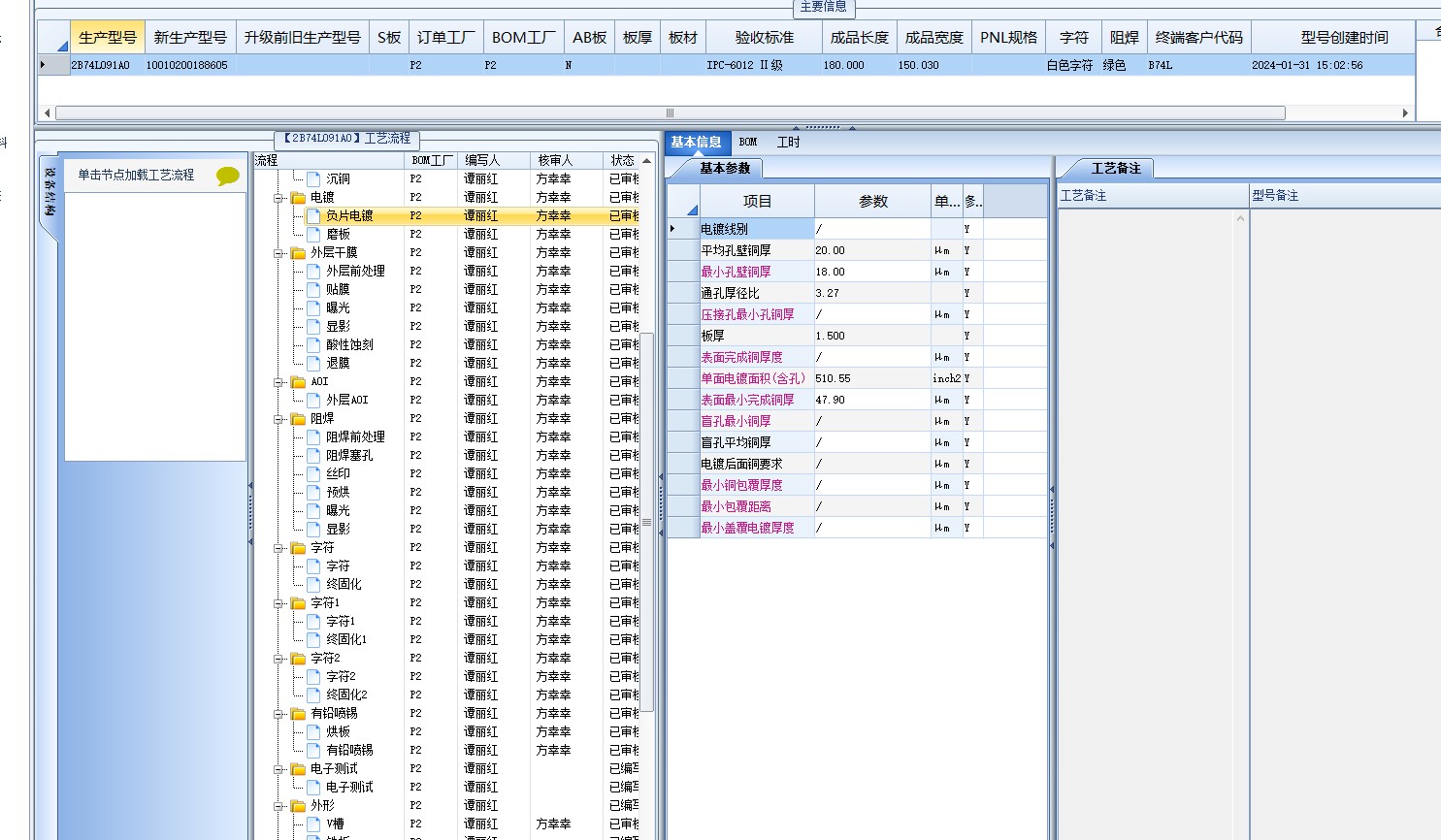This screenshot has height=840, width=1441.
Task: Click the document icon beside 外层AOI
Action: click(313, 401)
